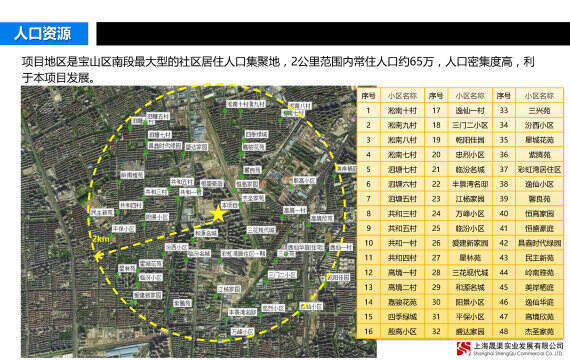Click first 小区名称 column header
The image size is (570, 360).
(x=402, y=96)
